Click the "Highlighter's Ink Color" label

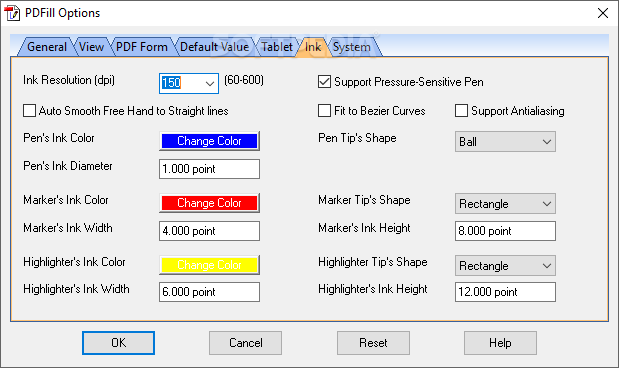(74, 262)
